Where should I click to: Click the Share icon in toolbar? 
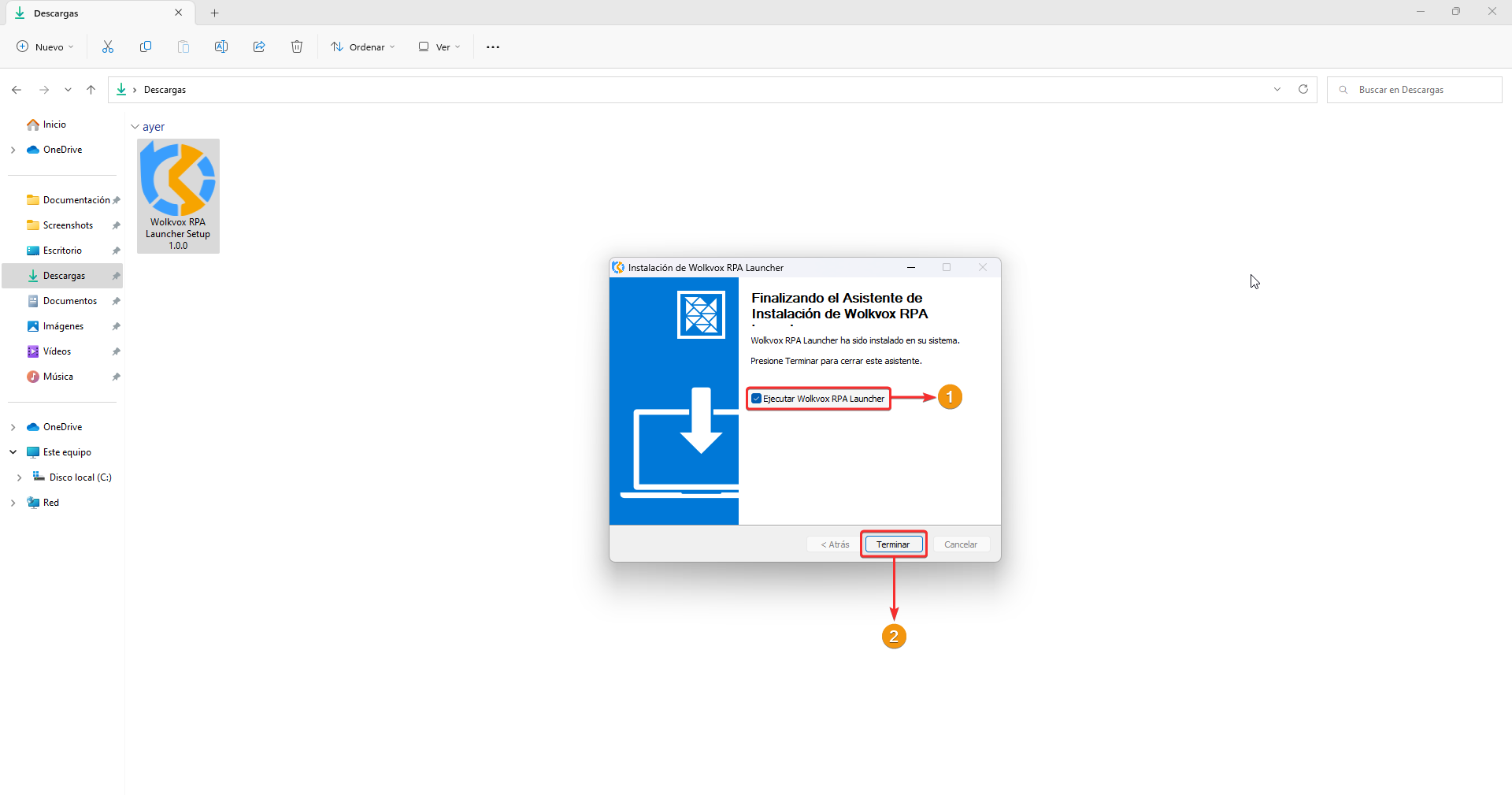[x=259, y=47]
